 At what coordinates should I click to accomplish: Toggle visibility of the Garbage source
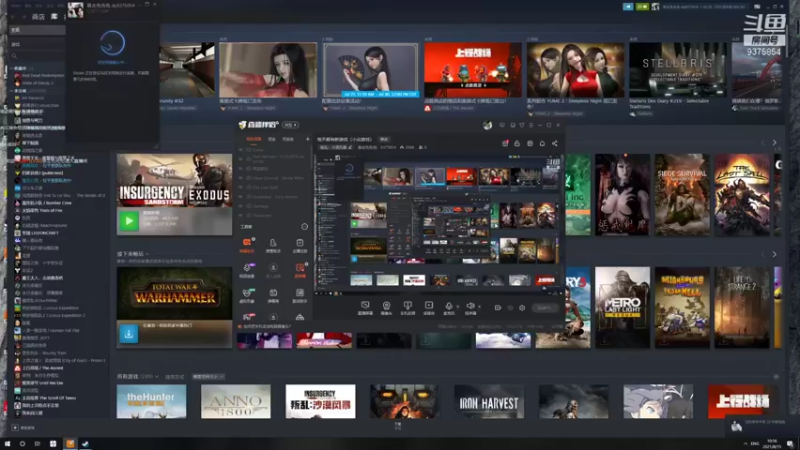[x=241, y=206]
